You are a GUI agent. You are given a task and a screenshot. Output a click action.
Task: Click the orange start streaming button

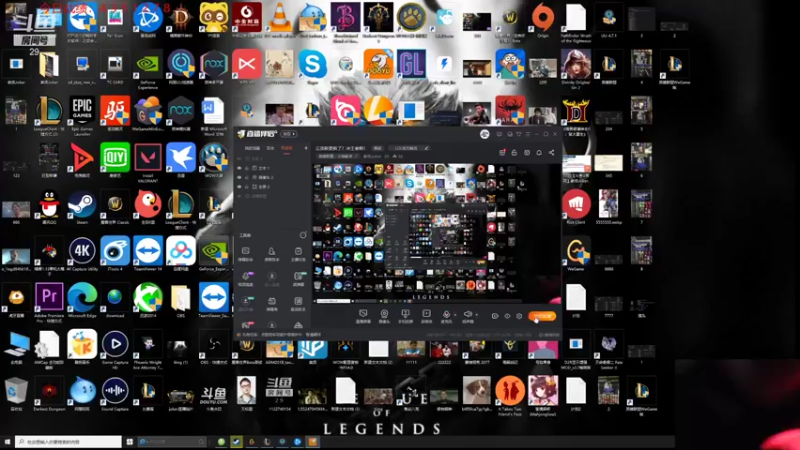(542, 316)
